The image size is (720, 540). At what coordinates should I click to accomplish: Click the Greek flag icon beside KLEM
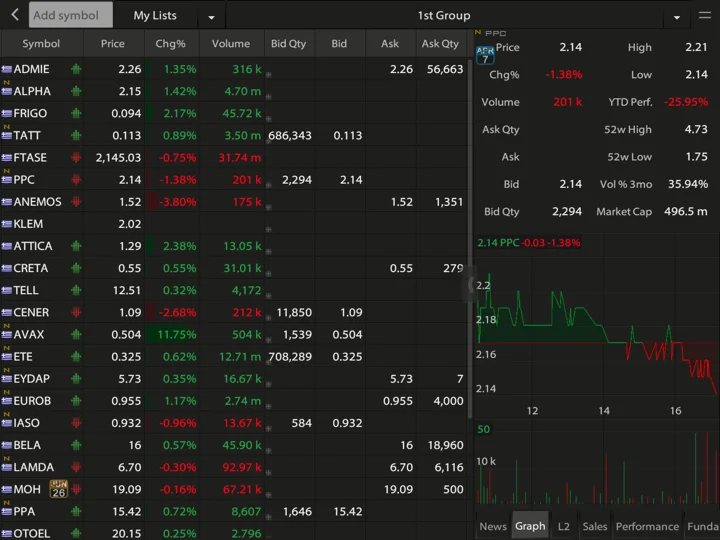click(6, 224)
